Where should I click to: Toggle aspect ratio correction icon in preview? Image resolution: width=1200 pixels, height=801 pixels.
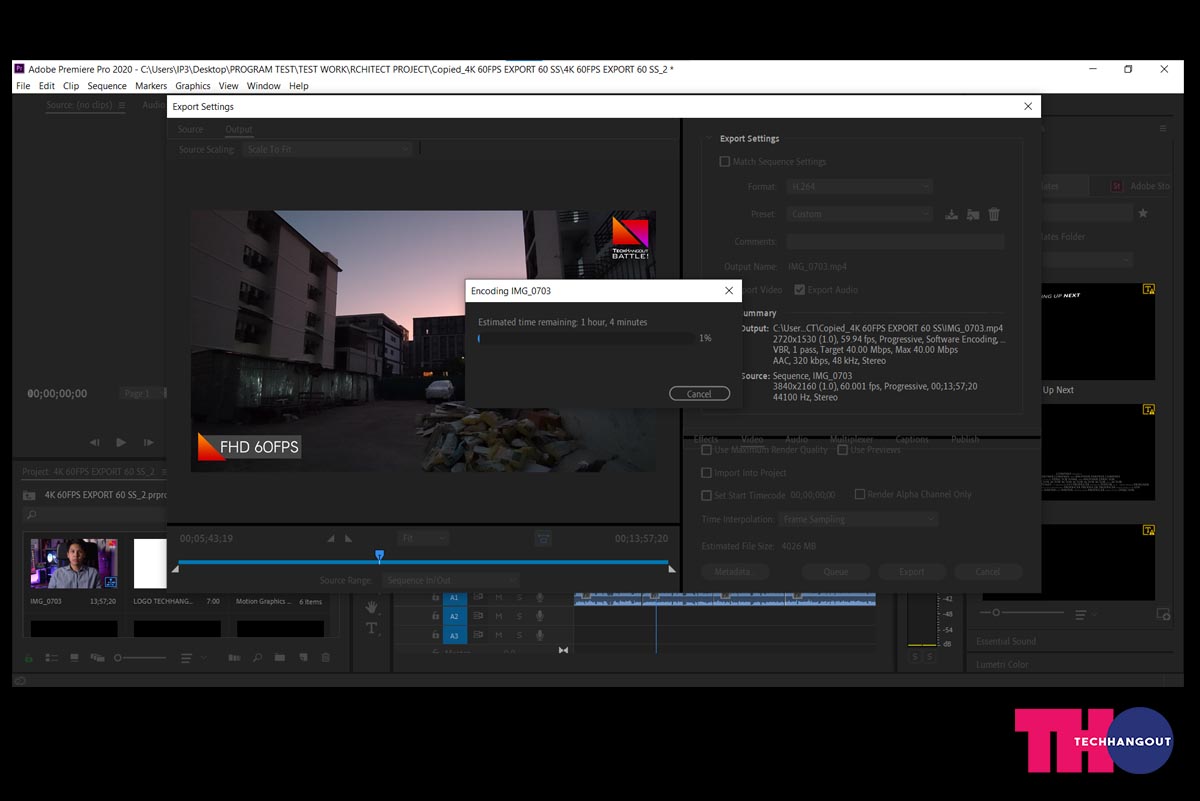click(x=543, y=538)
